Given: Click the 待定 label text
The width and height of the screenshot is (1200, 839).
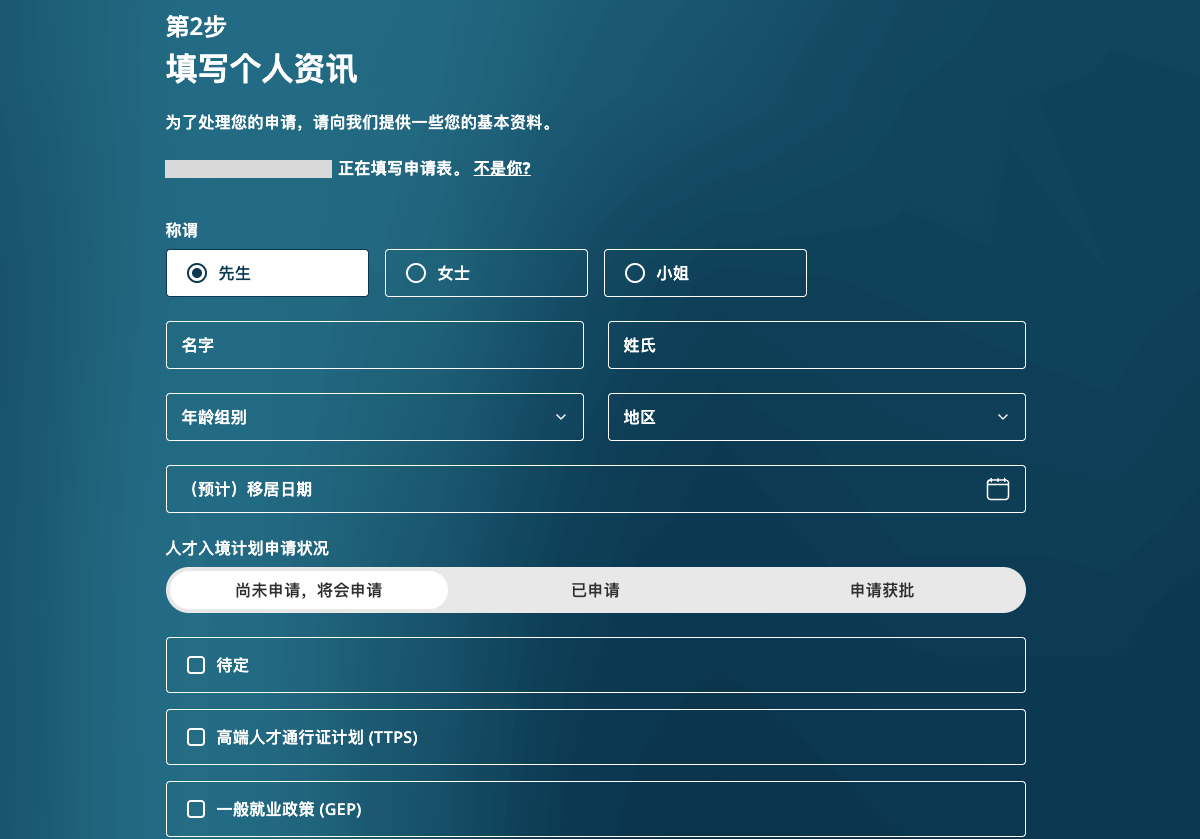Looking at the screenshot, I should click(x=232, y=664).
